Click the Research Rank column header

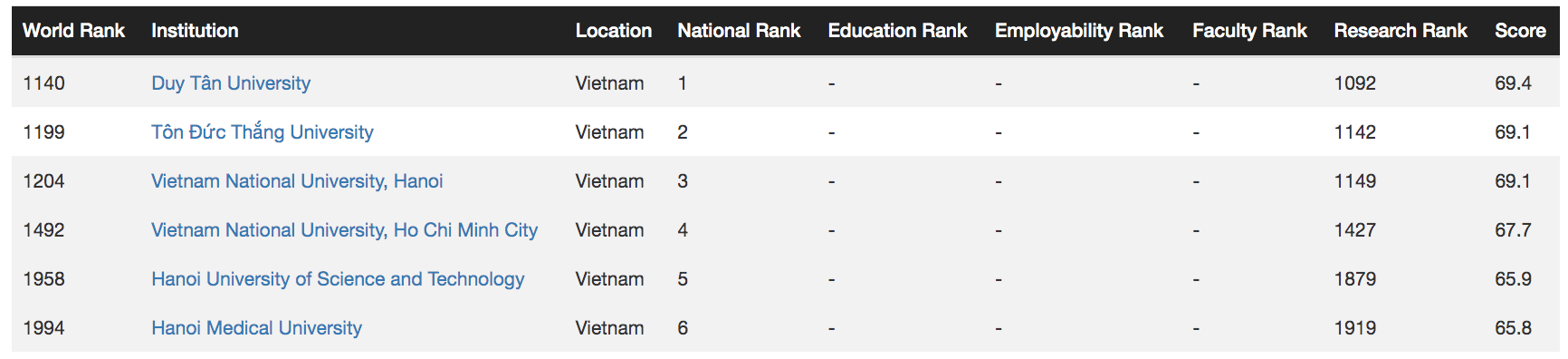pyautogui.click(x=1401, y=31)
